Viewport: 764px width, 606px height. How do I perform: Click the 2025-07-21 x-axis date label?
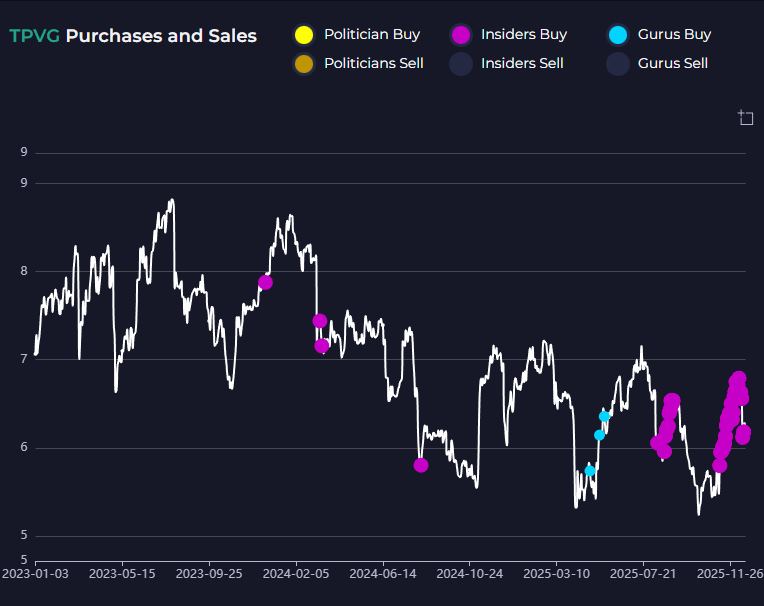coord(643,574)
